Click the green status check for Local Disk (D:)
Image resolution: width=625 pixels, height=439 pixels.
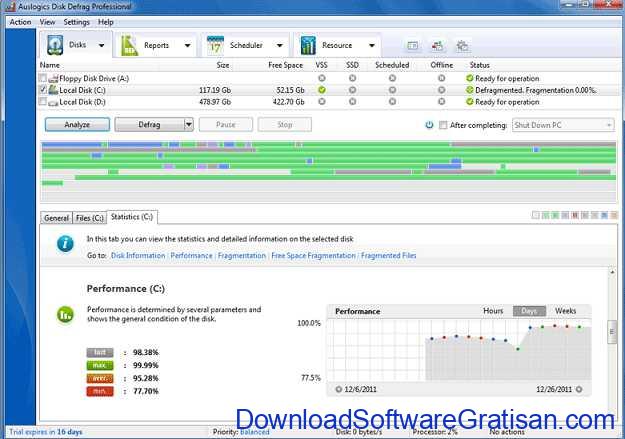click(470, 102)
